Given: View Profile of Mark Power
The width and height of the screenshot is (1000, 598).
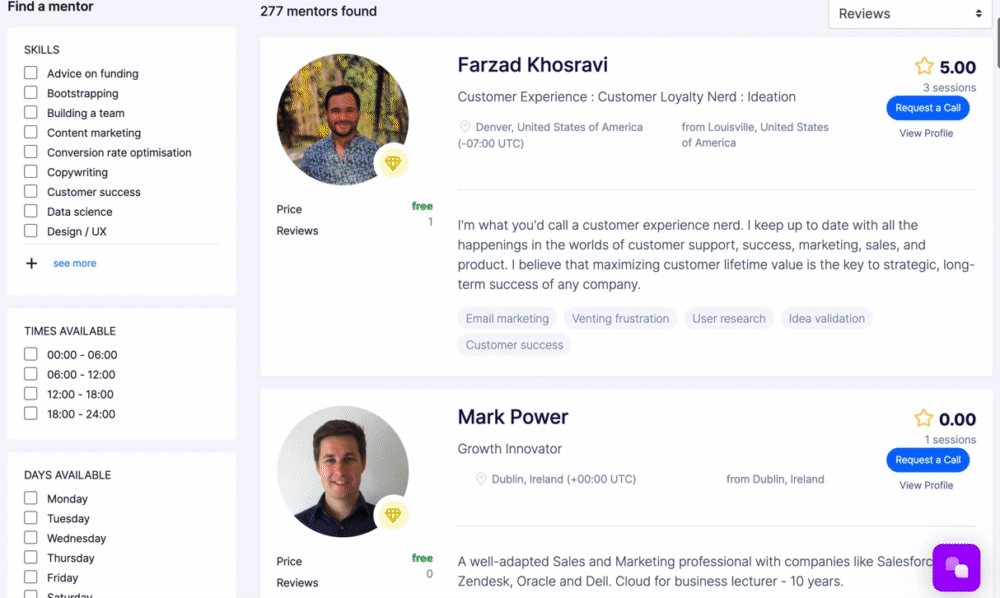Looking at the screenshot, I should coord(926,485).
